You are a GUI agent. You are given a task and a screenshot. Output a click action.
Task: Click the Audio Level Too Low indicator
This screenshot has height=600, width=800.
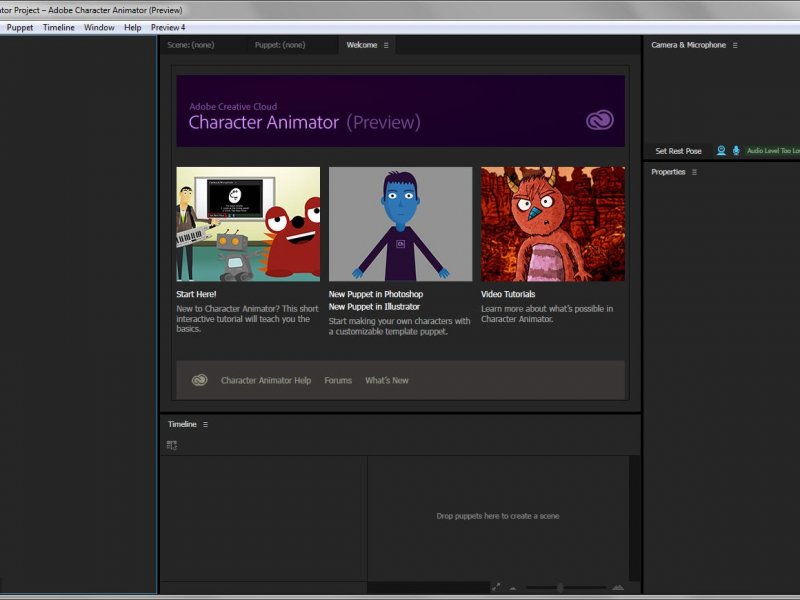[772, 151]
